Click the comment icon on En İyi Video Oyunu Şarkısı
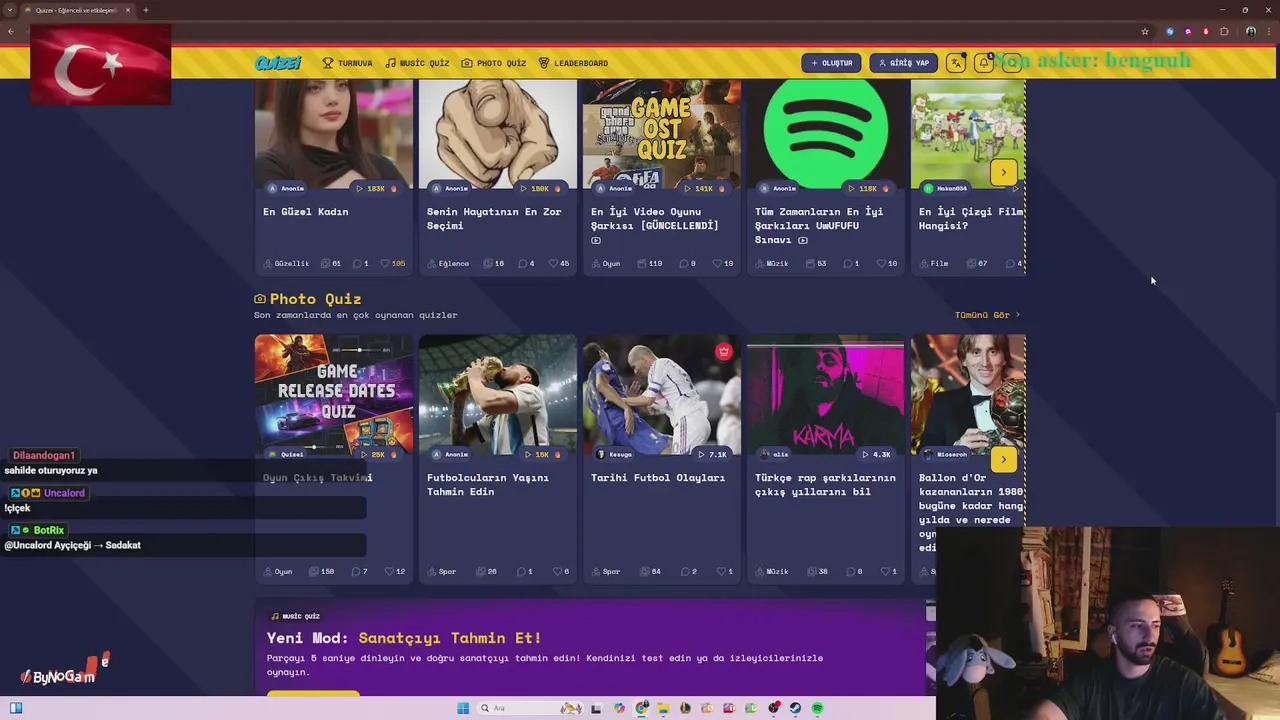Viewport: 1280px width, 720px height. [684, 264]
